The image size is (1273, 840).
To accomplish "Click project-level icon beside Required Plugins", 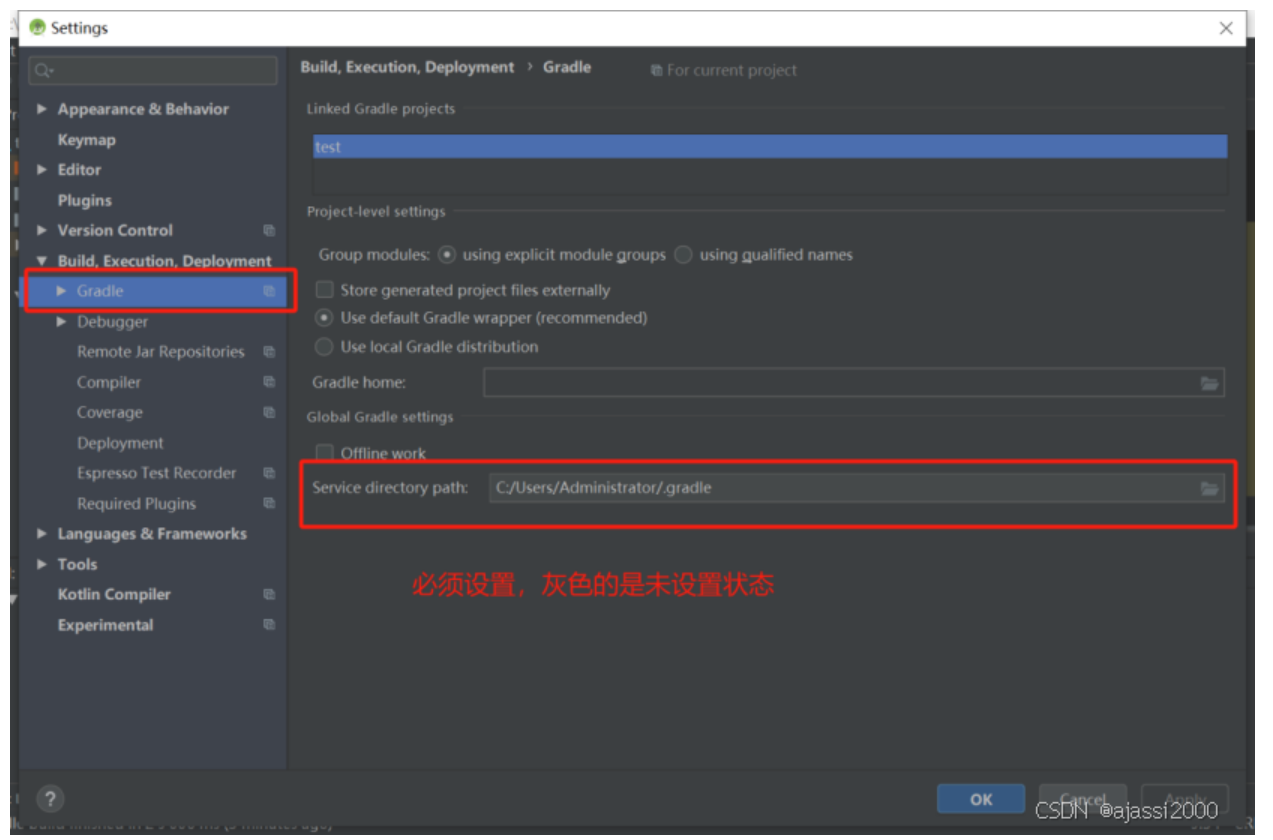I will [269, 503].
